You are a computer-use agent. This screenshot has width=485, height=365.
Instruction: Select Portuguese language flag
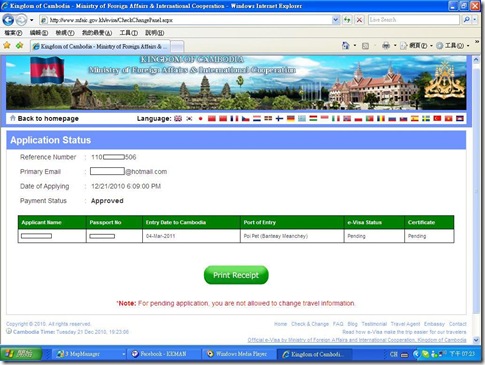pyautogui.click(x=370, y=118)
